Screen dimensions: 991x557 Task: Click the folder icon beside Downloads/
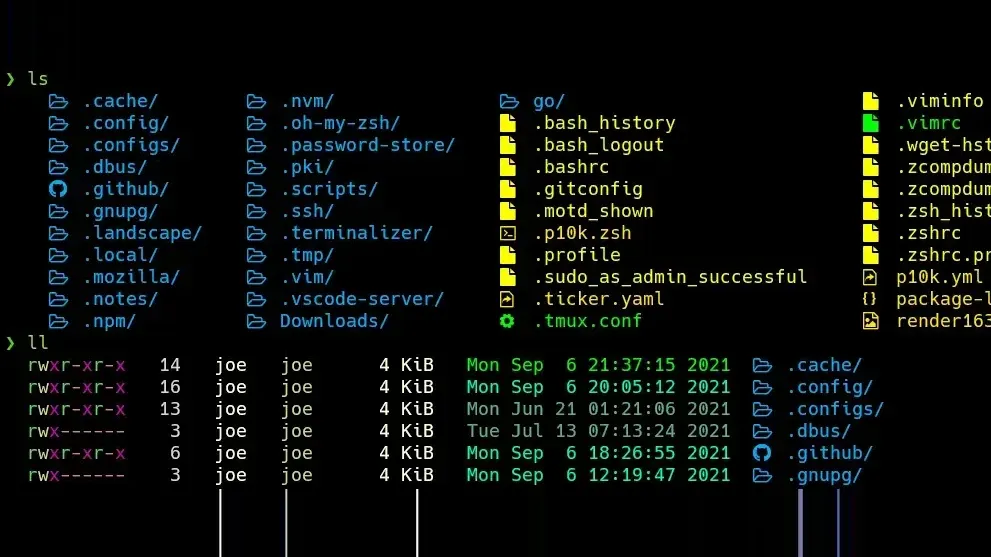pos(256,321)
